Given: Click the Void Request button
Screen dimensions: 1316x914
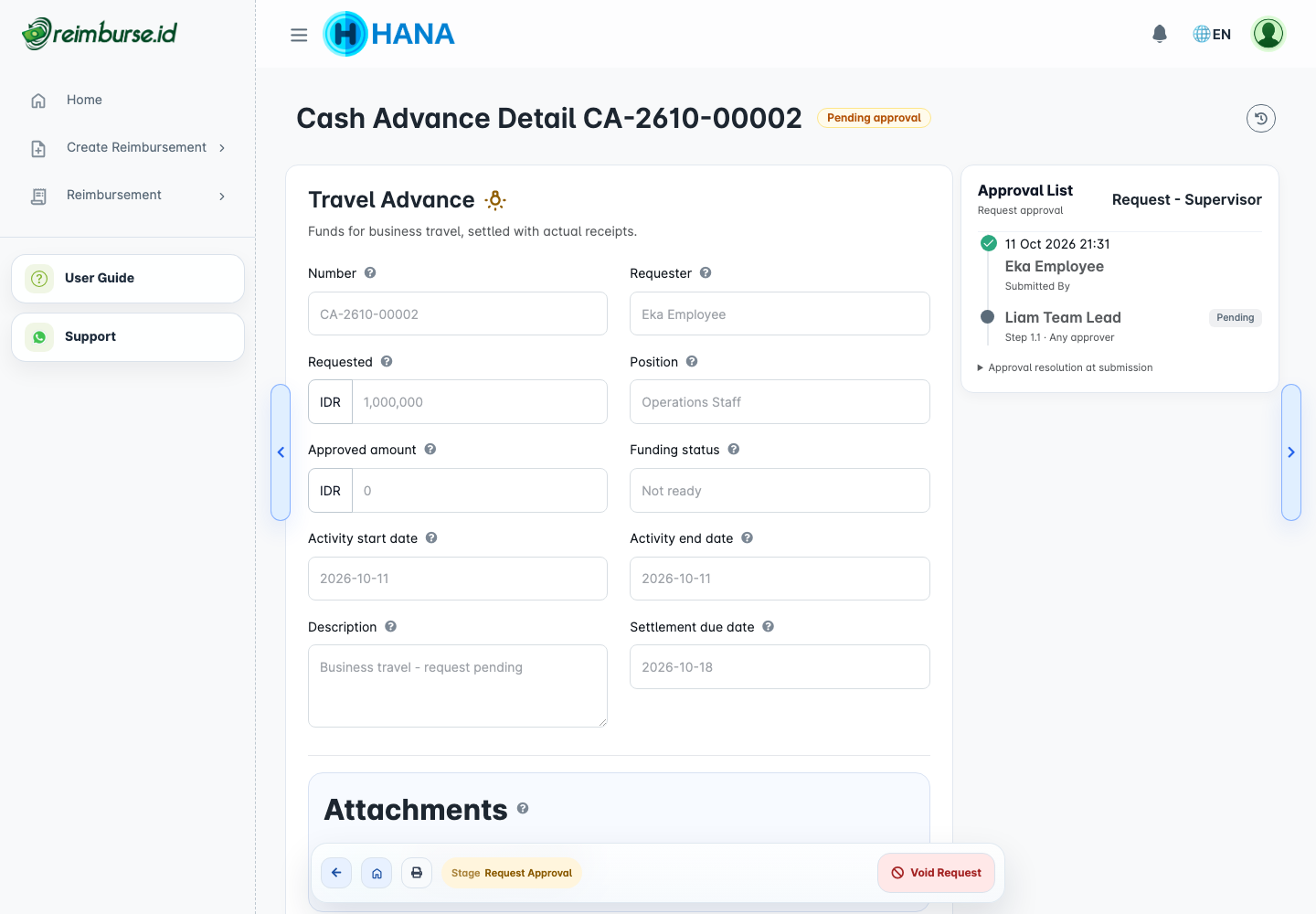Looking at the screenshot, I should point(936,873).
